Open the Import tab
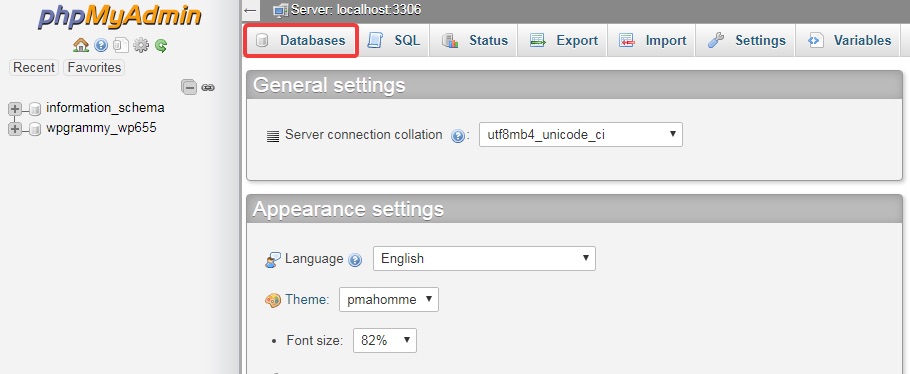The width and height of the screenshot is (910, 374). coord(651,40)
